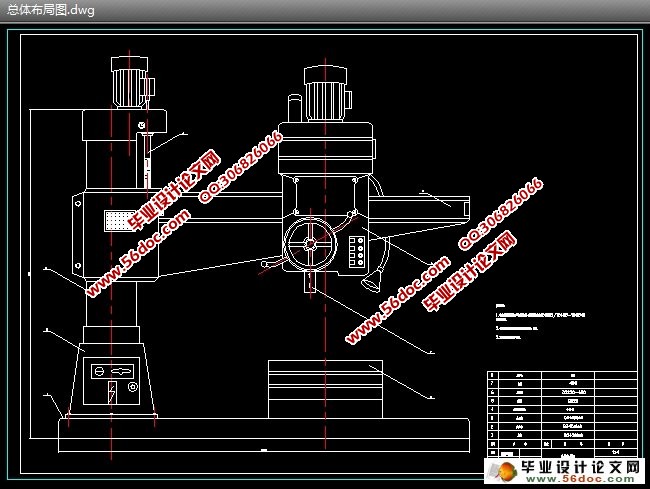Select the four-button panel on spindle head
The width and height of the screenshot is (650, 489).
point(357,252)
